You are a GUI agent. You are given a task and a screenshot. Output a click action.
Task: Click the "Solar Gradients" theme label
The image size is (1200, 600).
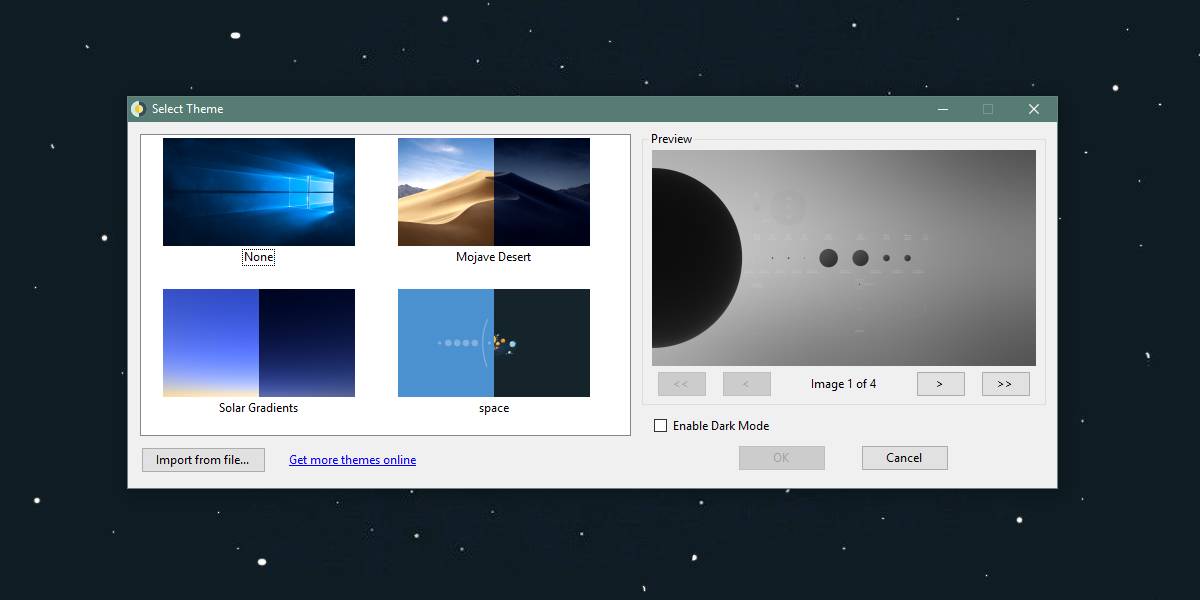click(259, 408)
